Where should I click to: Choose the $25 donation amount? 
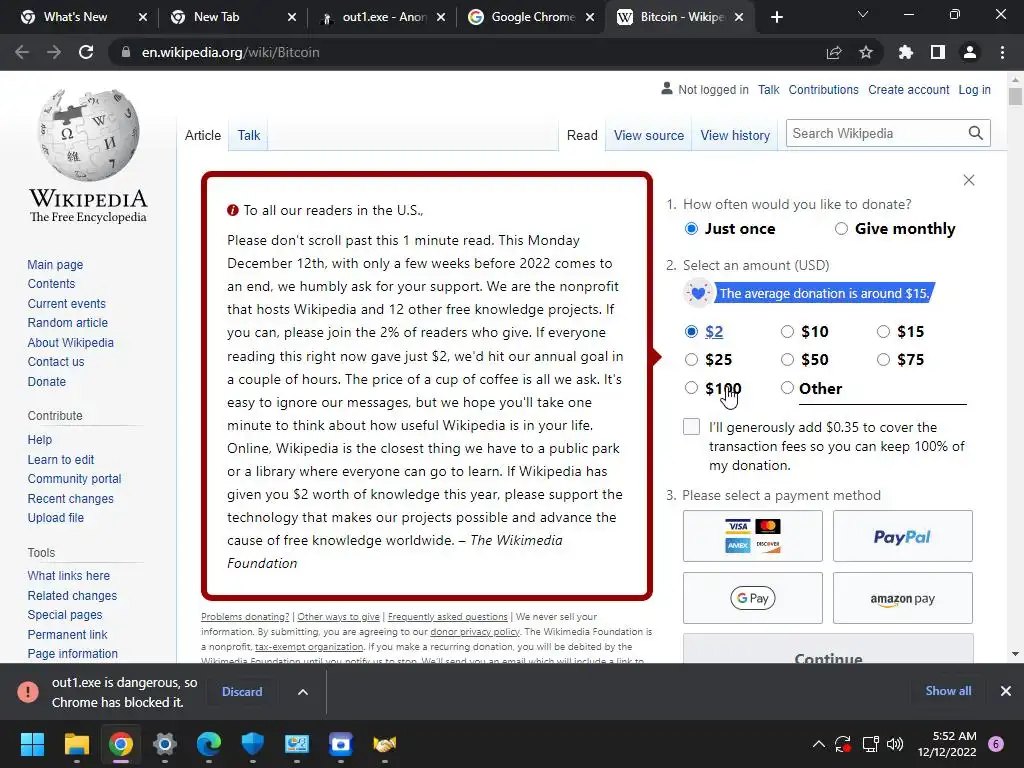691,360
